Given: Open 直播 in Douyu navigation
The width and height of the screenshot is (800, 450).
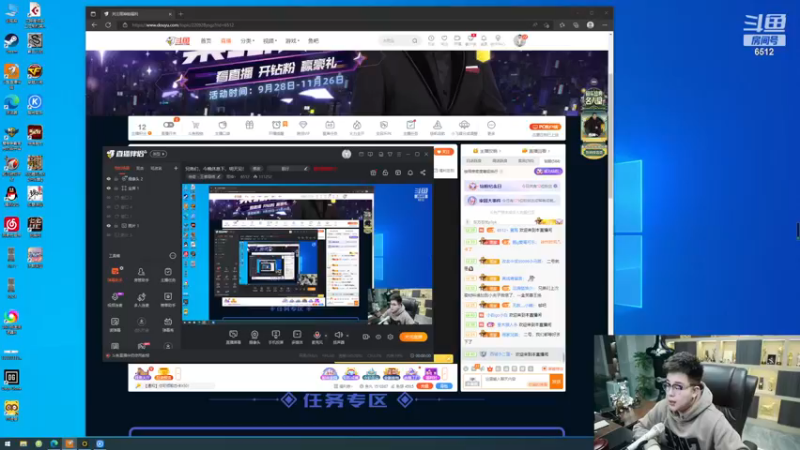Looking at the screenshot, I should 226,41.
